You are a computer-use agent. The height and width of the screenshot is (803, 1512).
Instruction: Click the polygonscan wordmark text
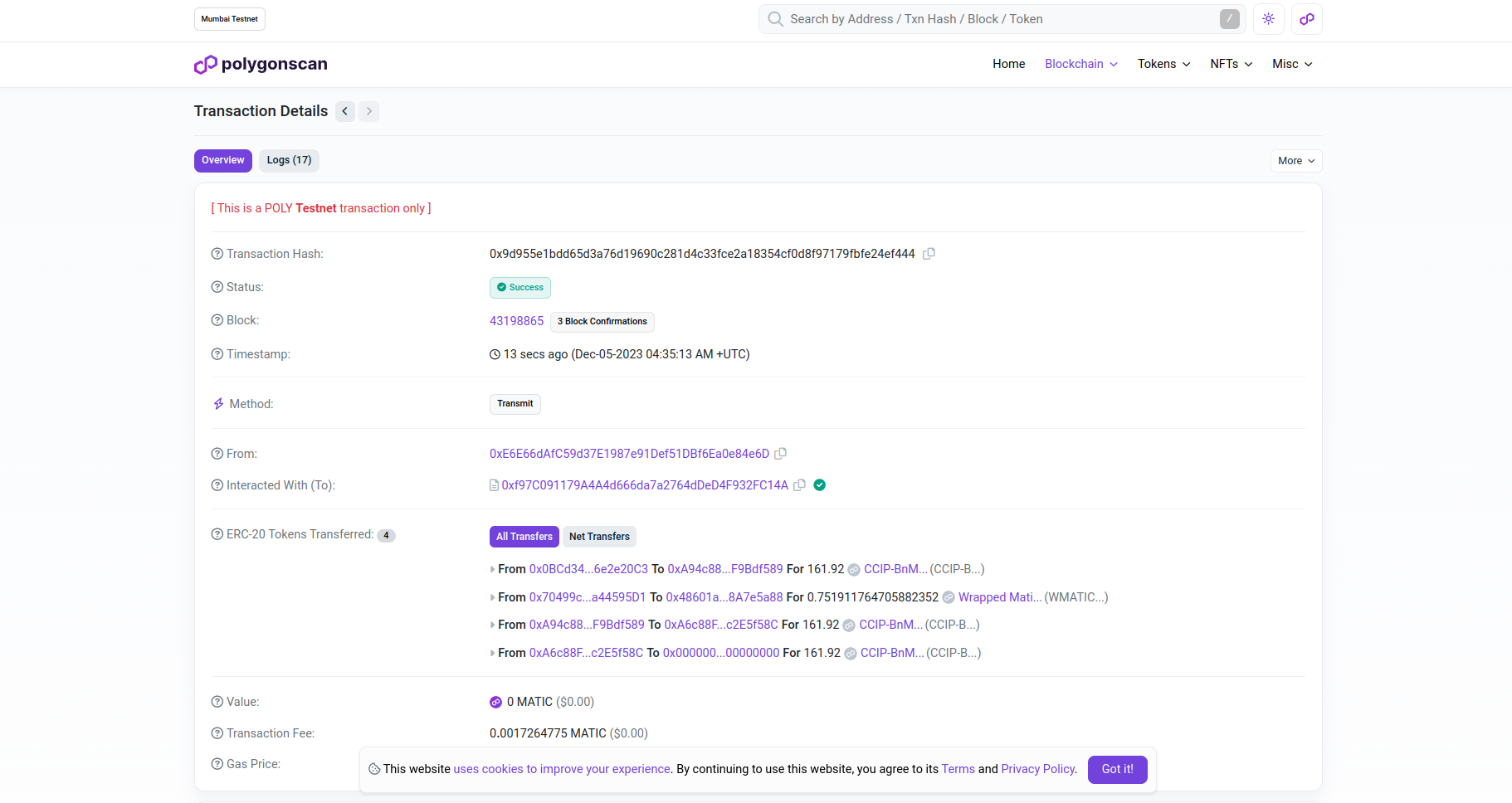tap(275, 64)
